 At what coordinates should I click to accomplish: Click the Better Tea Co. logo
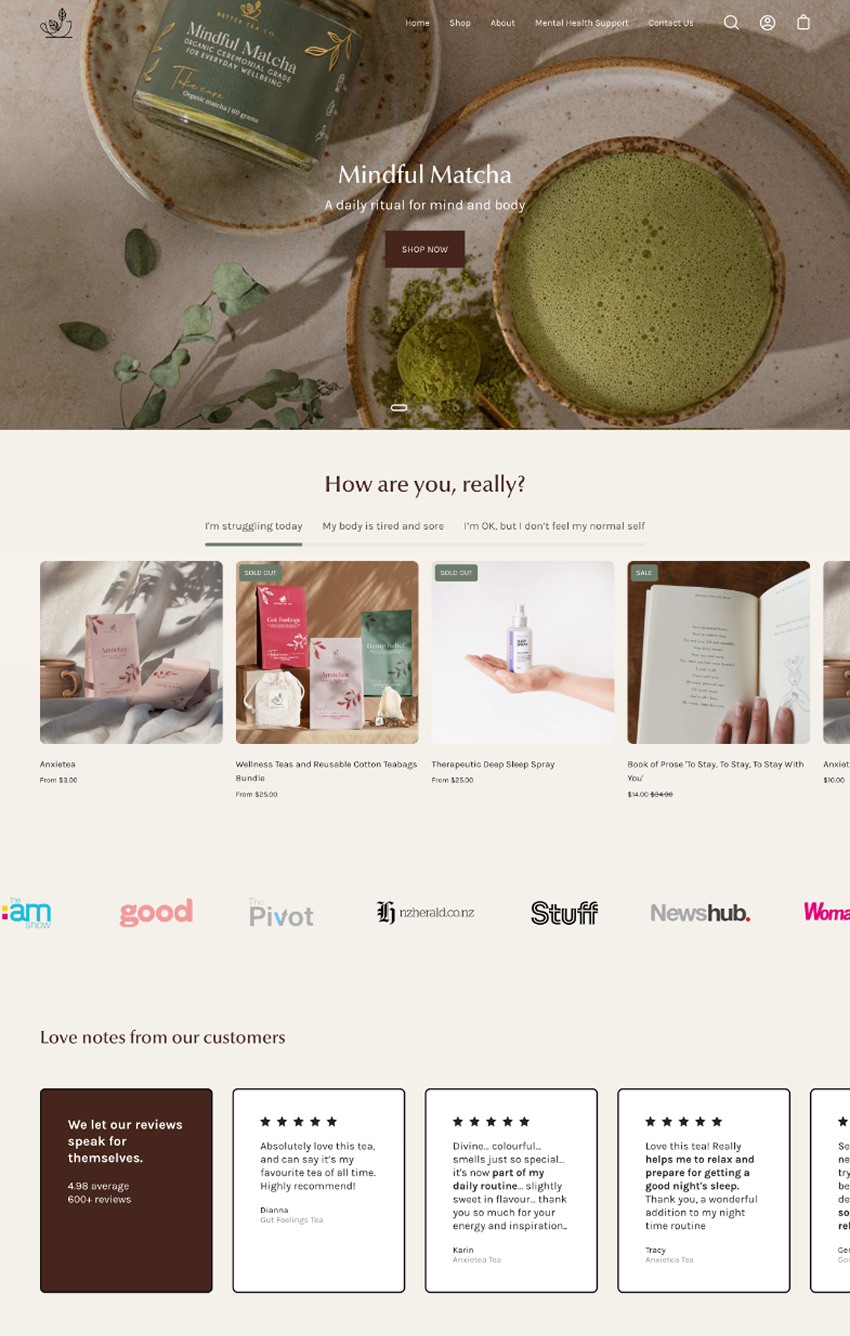[56, 23]
